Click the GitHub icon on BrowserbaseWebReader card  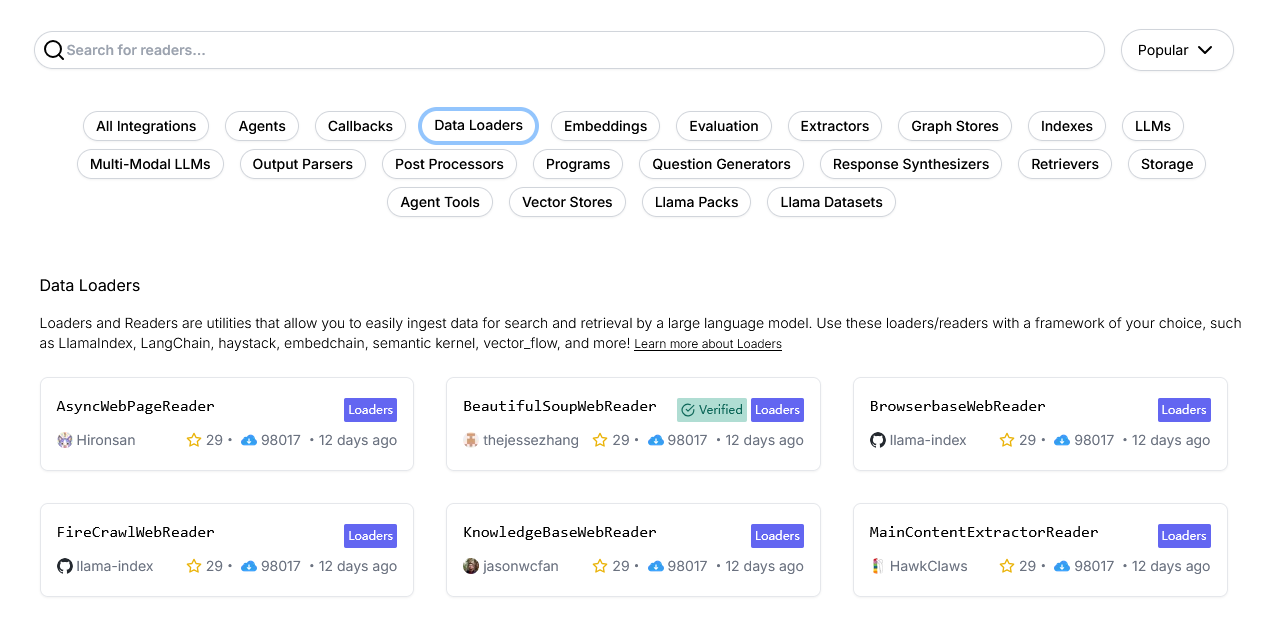878,440
